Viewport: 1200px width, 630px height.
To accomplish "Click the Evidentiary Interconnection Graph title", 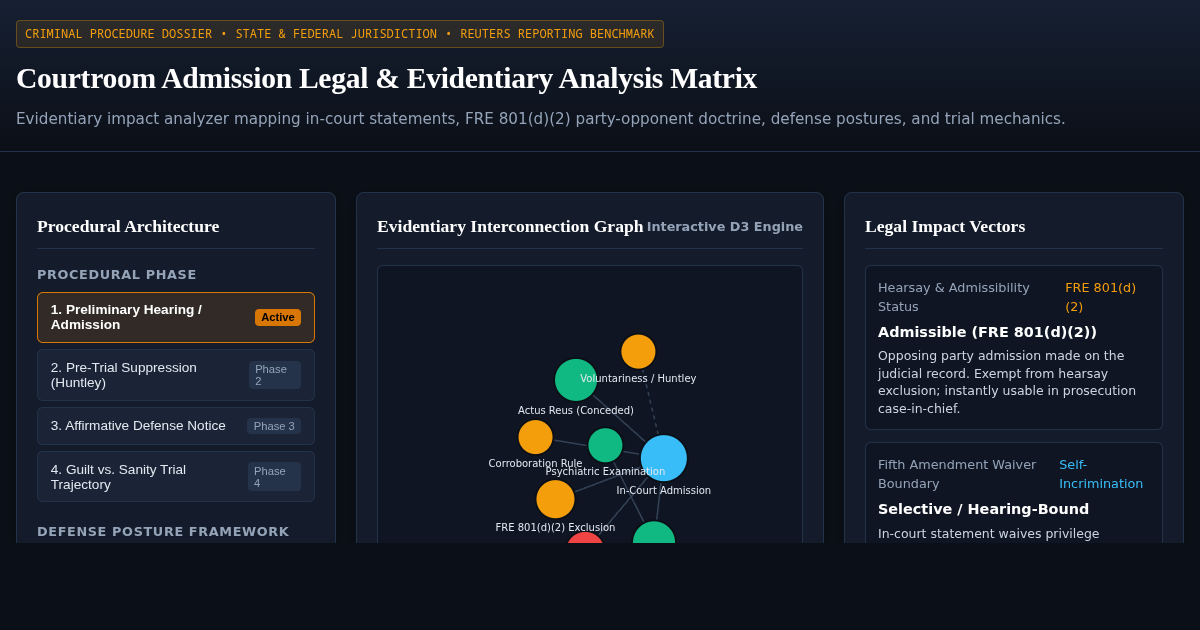I will pyautogui.click(x=510, y=226).
